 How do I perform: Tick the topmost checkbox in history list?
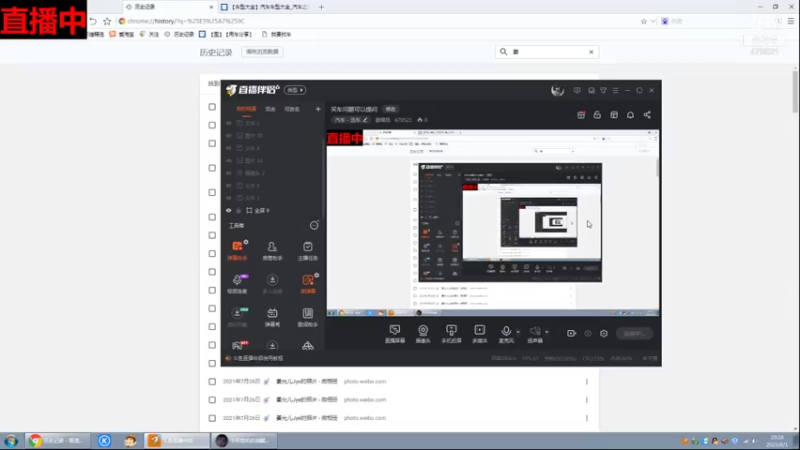pyautogui.click(x=212, y=107)
